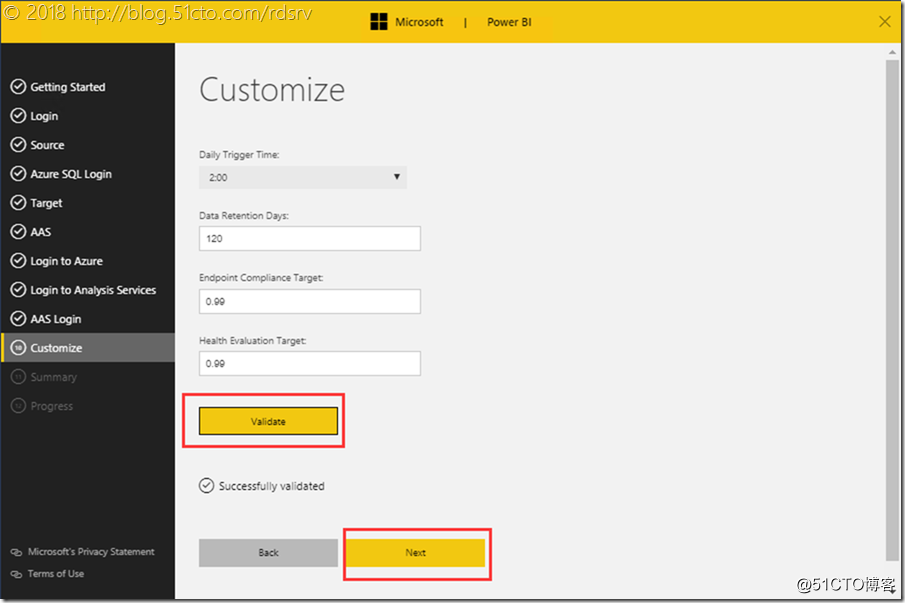
Task: Click the Validate button
Action: pos(268,421)
